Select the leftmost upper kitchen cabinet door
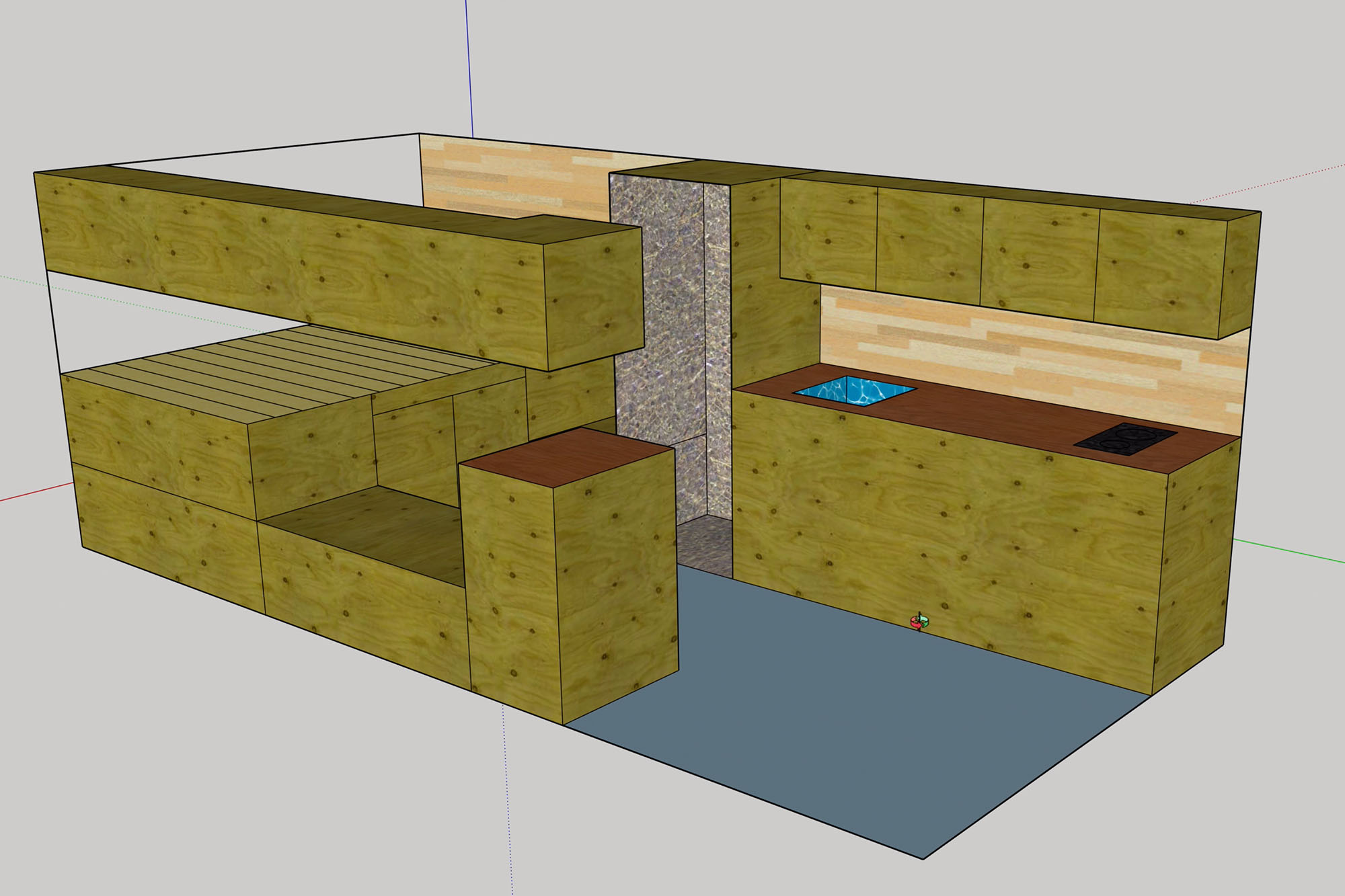This screenshot has height=896, width=1345. point(829,233)
